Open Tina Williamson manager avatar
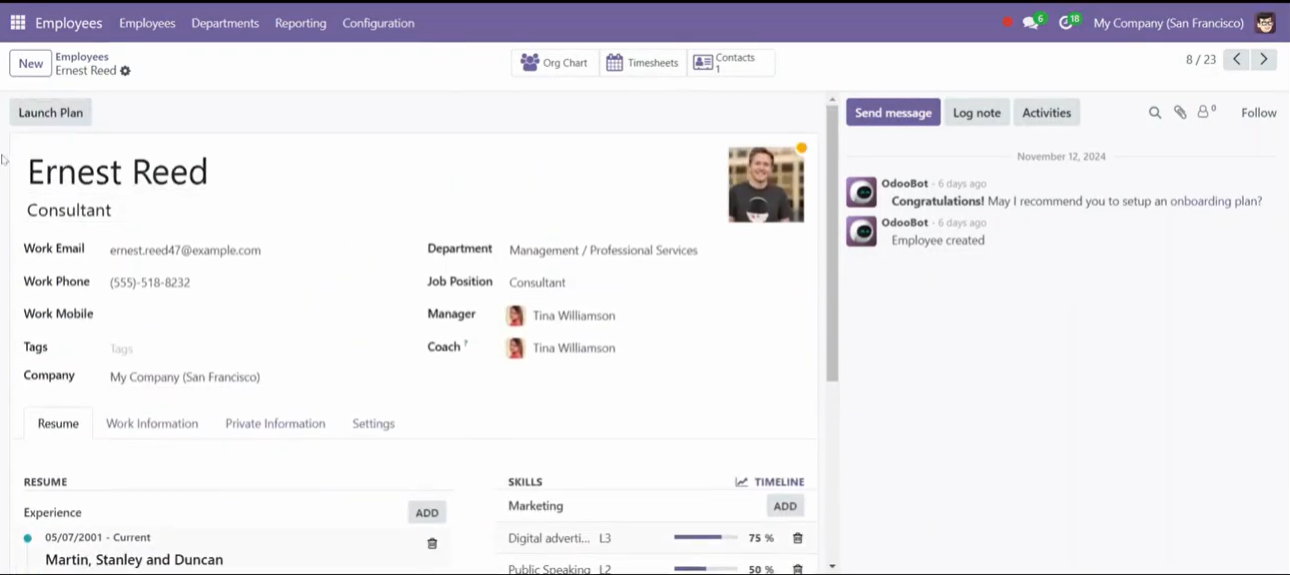Screen dimensions: 1290x575 (516, 315)
